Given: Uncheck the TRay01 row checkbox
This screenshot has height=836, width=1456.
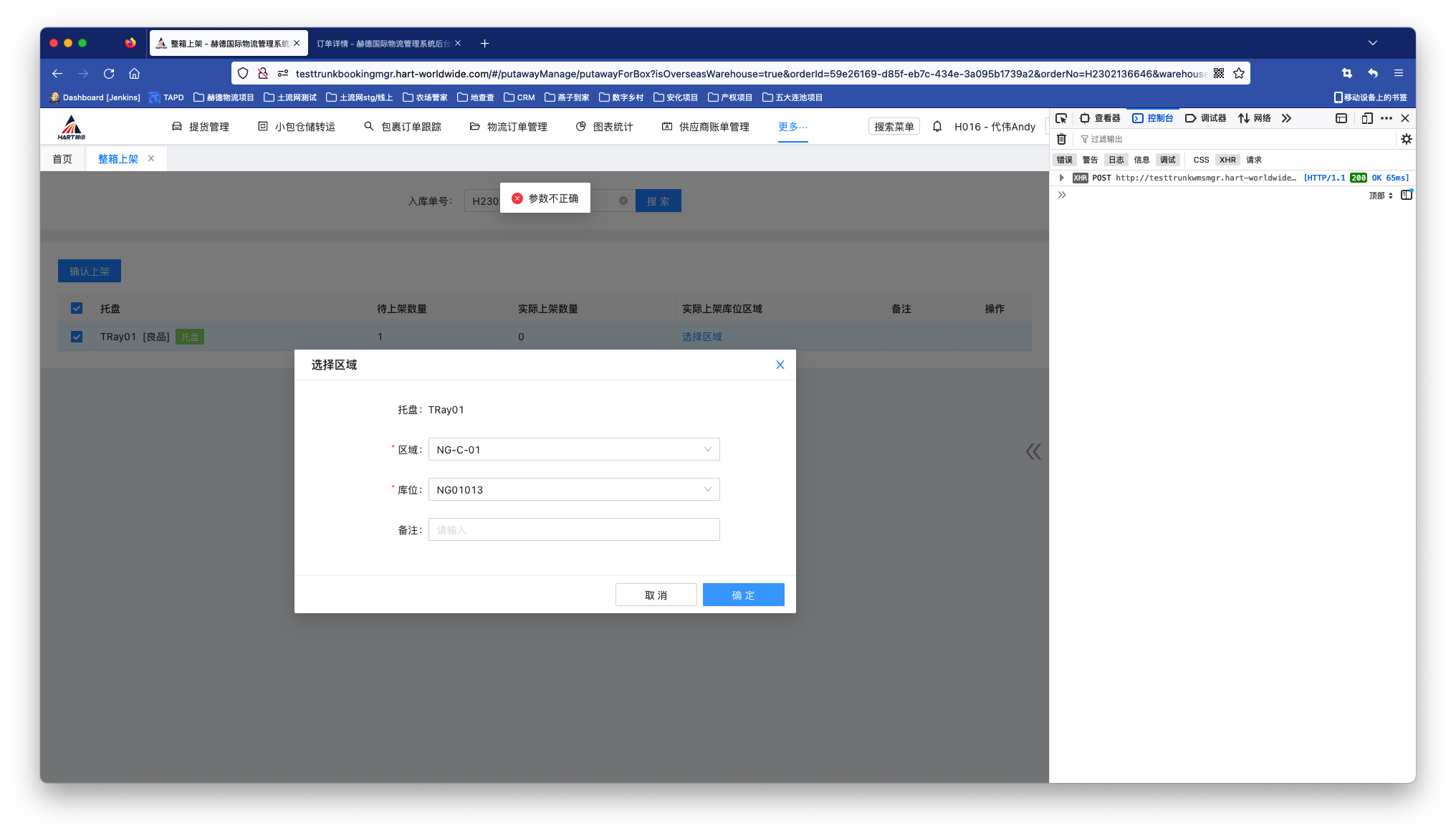Looking at the screenshot, I should (x=77, y=337).
